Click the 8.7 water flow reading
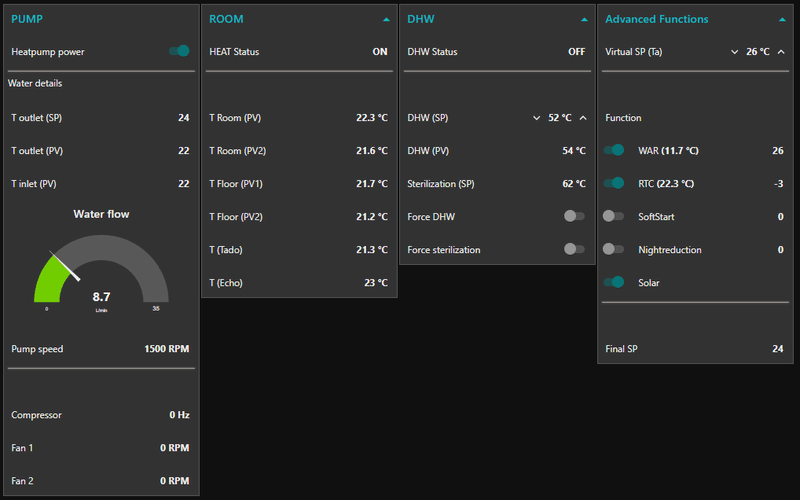800x500 pixels. coord(101,296)
